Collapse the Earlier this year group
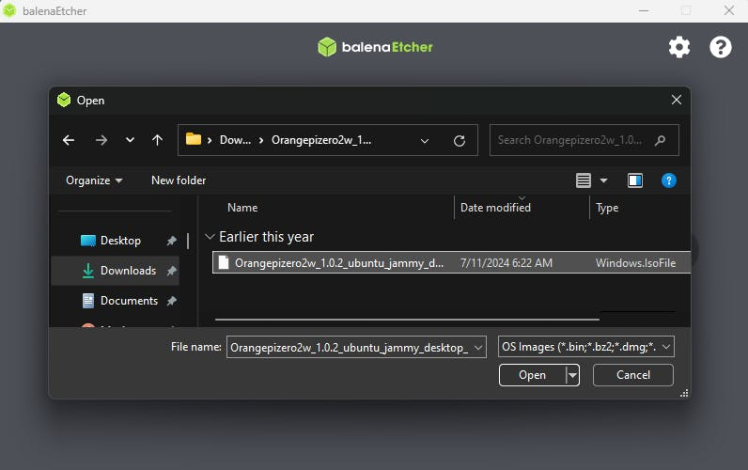Image resolution: width=748 pixels, height=470 pixels. pyautogui.click(x=209, y=237)
